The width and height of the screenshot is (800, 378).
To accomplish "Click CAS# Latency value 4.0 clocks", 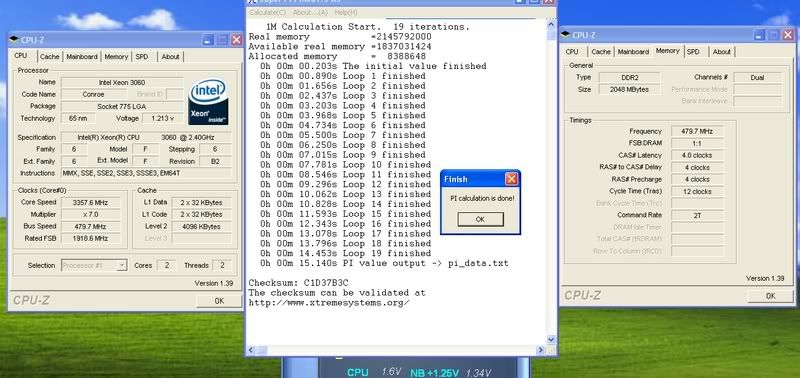I will point(697,156).
